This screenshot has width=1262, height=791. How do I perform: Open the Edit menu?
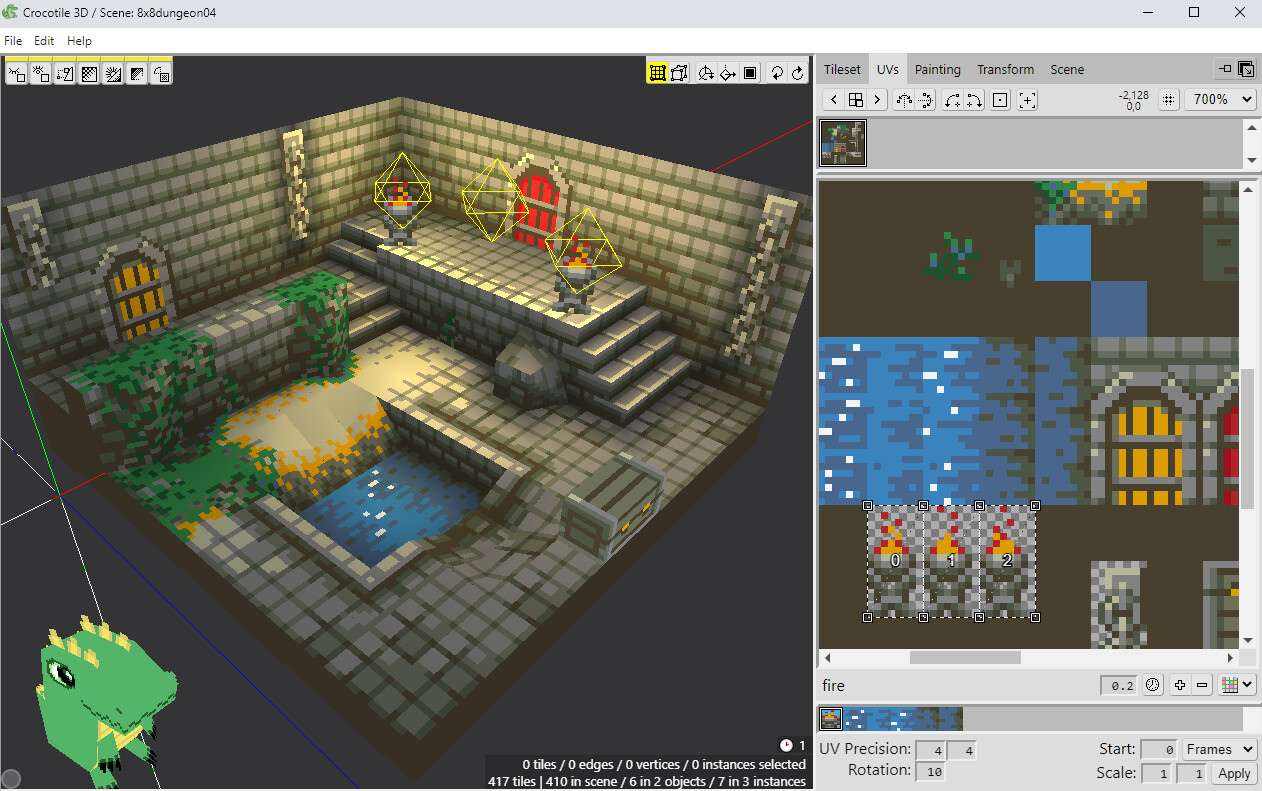point(44,41)
